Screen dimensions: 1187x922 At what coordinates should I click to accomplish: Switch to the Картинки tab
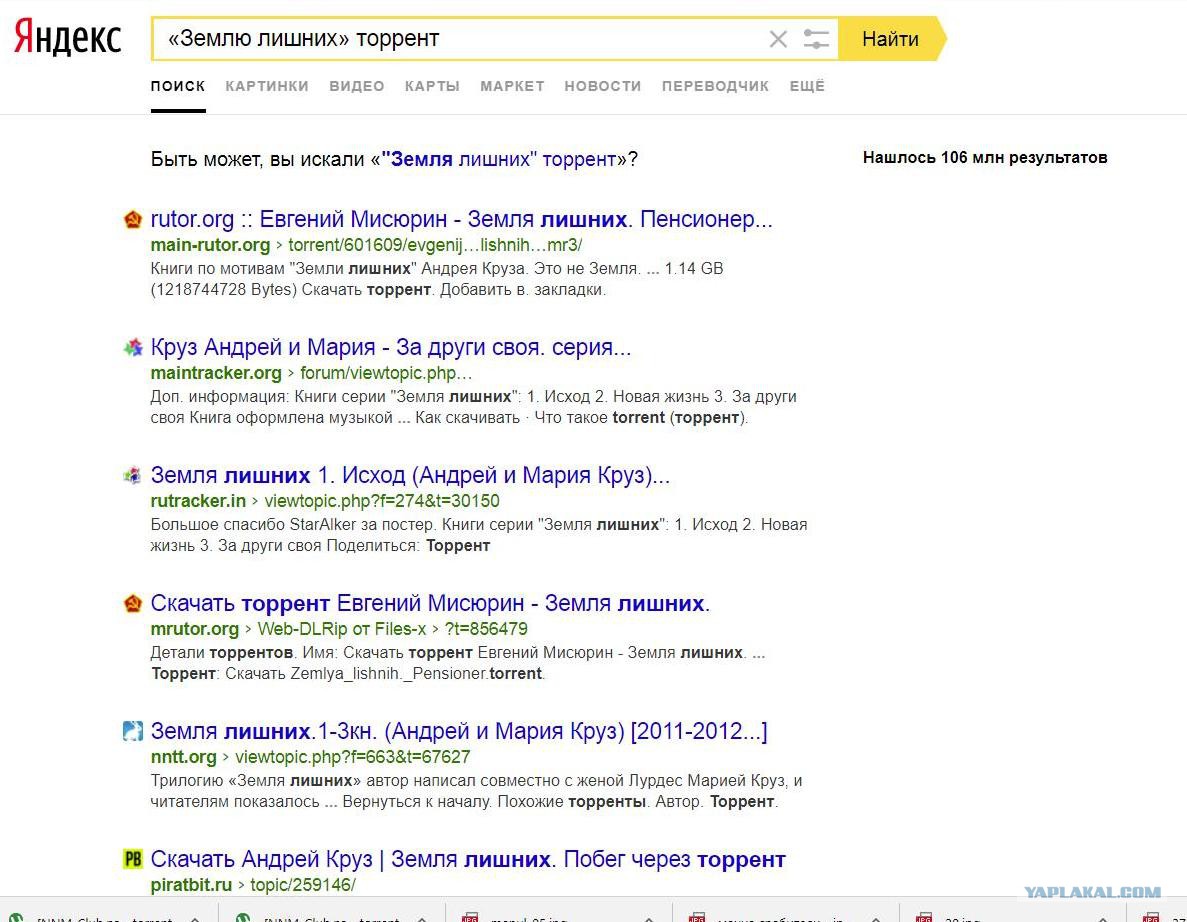point(267,86)
